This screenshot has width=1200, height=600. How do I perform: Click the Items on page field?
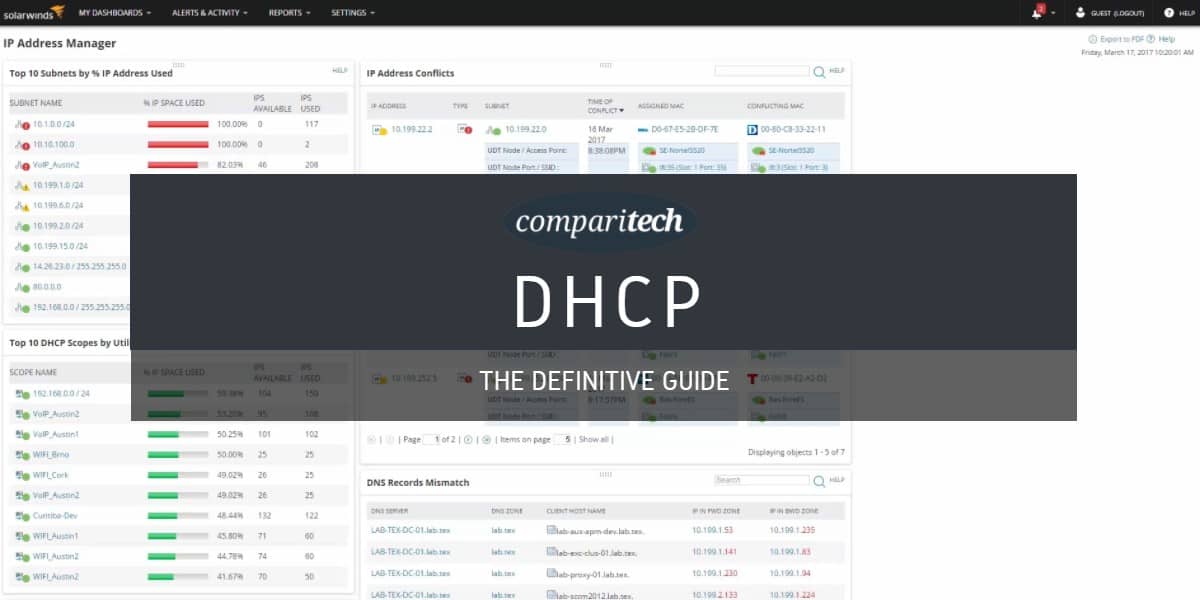[x=564, y=439]
